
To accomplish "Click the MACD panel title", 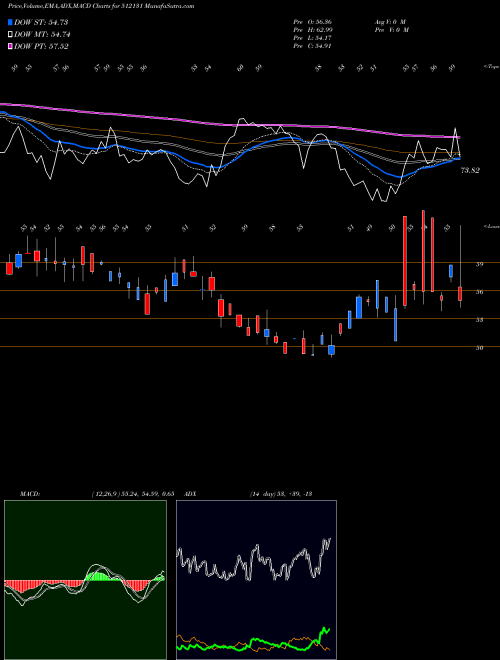I will (29, 494).
